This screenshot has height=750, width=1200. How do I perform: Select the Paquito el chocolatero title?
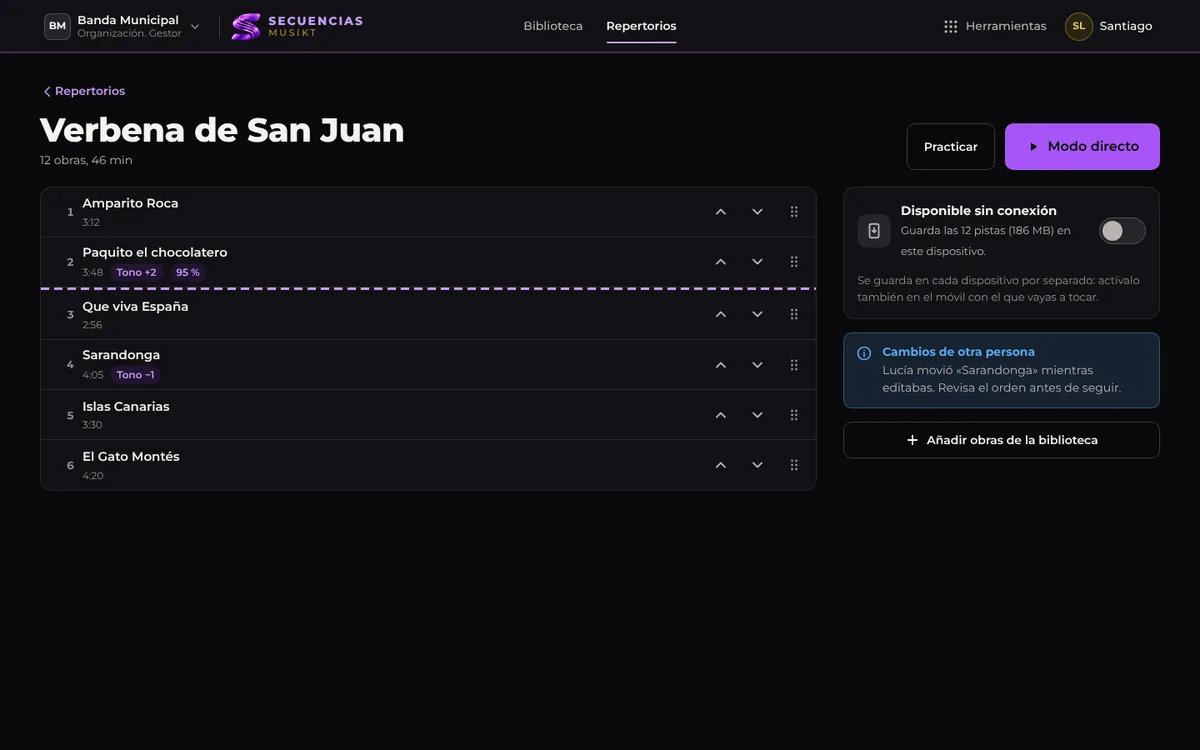click(155, 252)
